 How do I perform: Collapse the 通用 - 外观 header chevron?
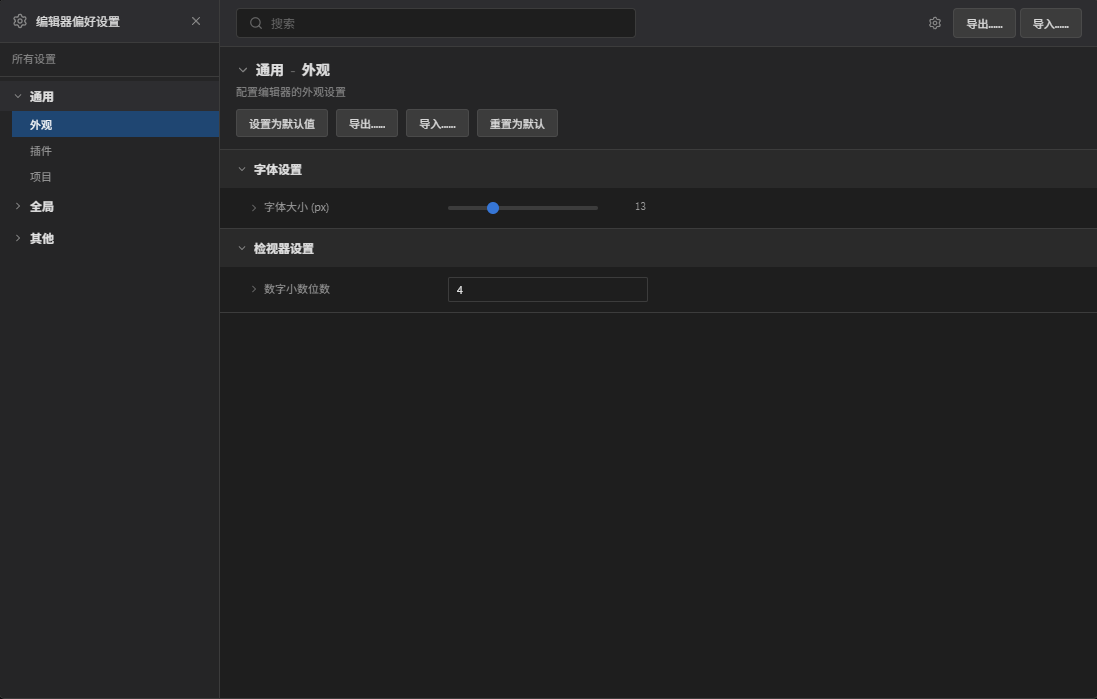[243, 70]
